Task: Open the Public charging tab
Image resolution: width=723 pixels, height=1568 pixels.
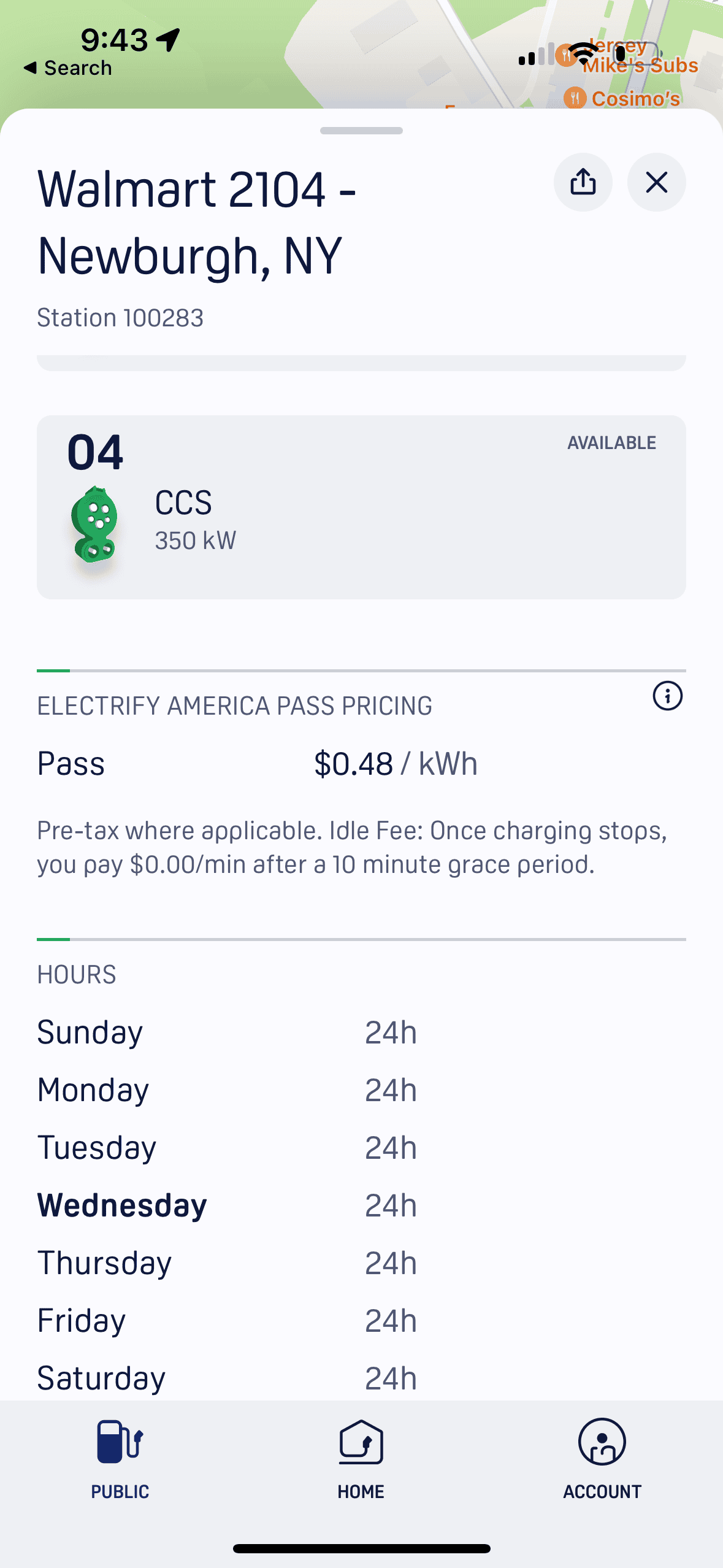Action: pos(120,1458)
